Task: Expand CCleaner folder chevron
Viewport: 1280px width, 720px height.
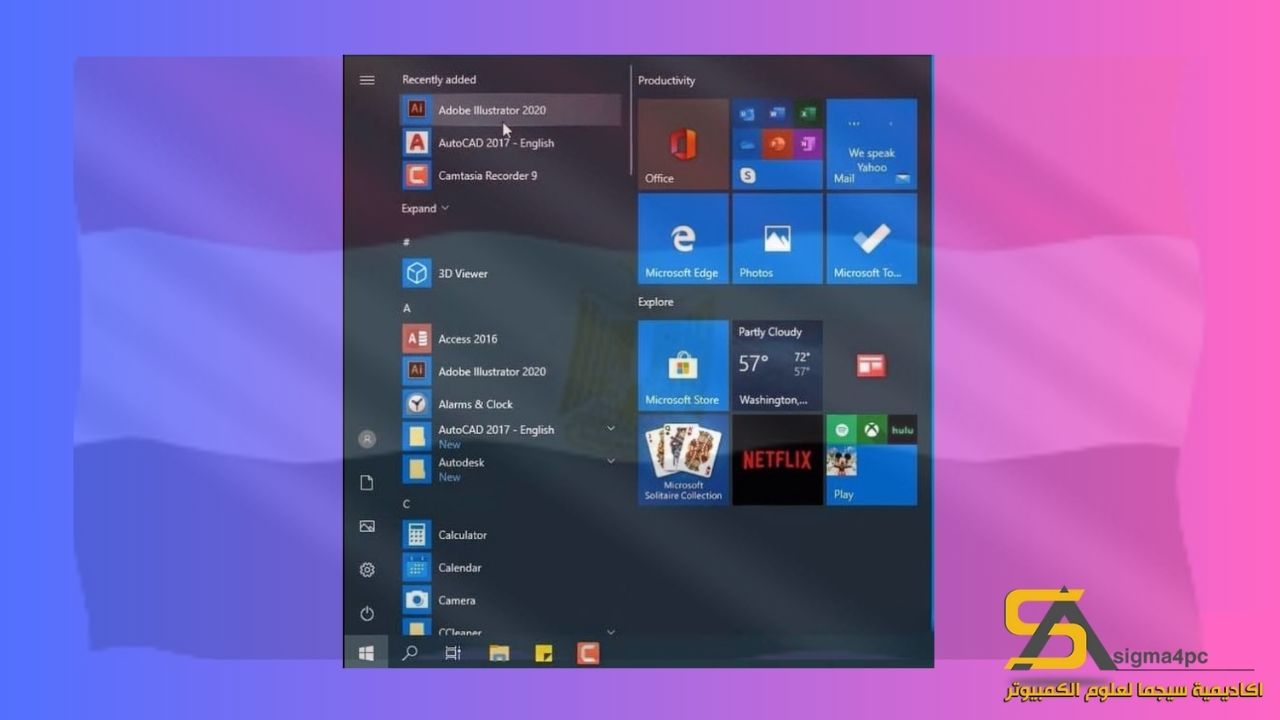Action: 611,632
